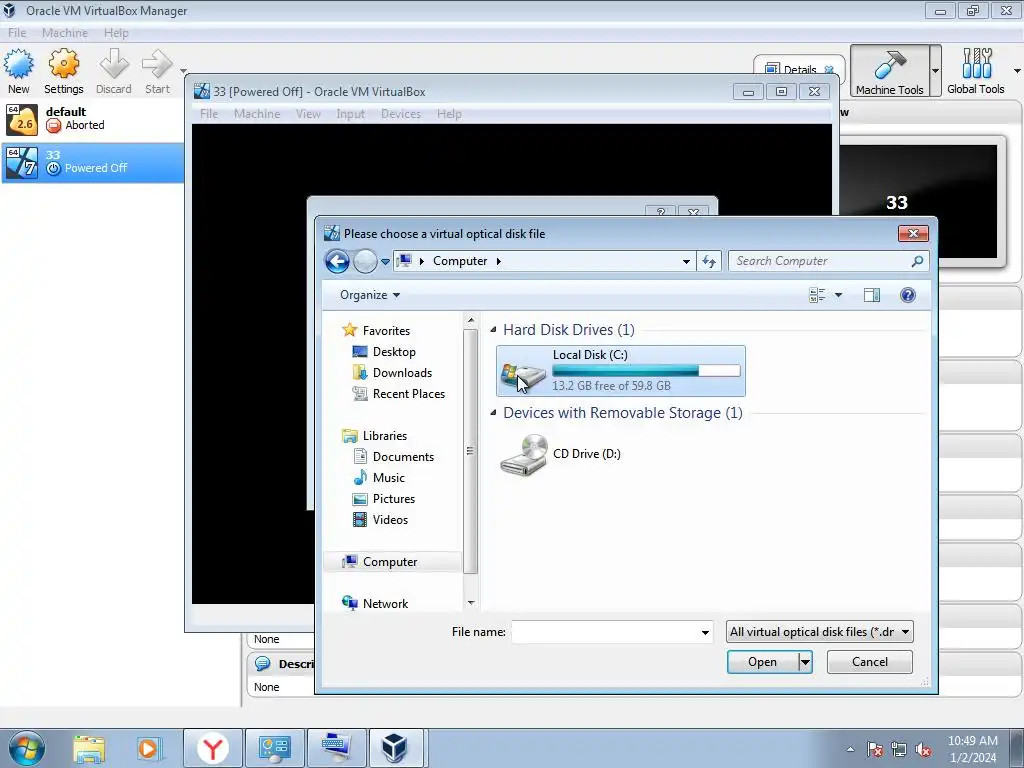Click VirtualBox cube taskbar icon
This screenshot has width=1024, height=768.
(x=394, y=748)
